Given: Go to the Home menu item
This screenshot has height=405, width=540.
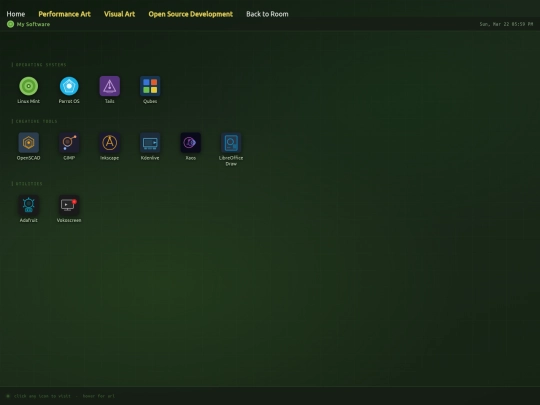Looking at the screenshot, I should point(16,14).
